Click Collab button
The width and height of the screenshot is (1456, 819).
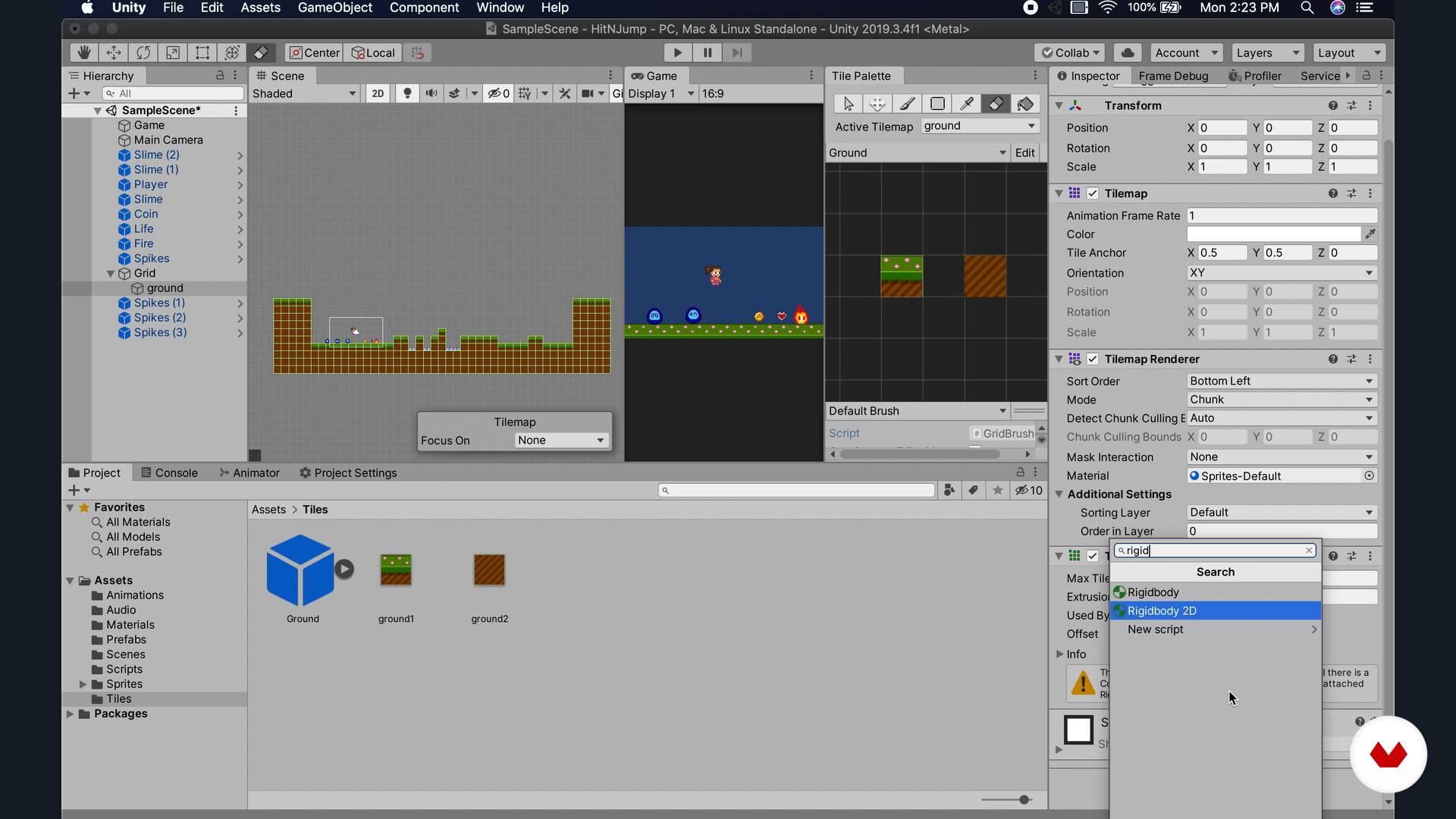click(1070, 52)
